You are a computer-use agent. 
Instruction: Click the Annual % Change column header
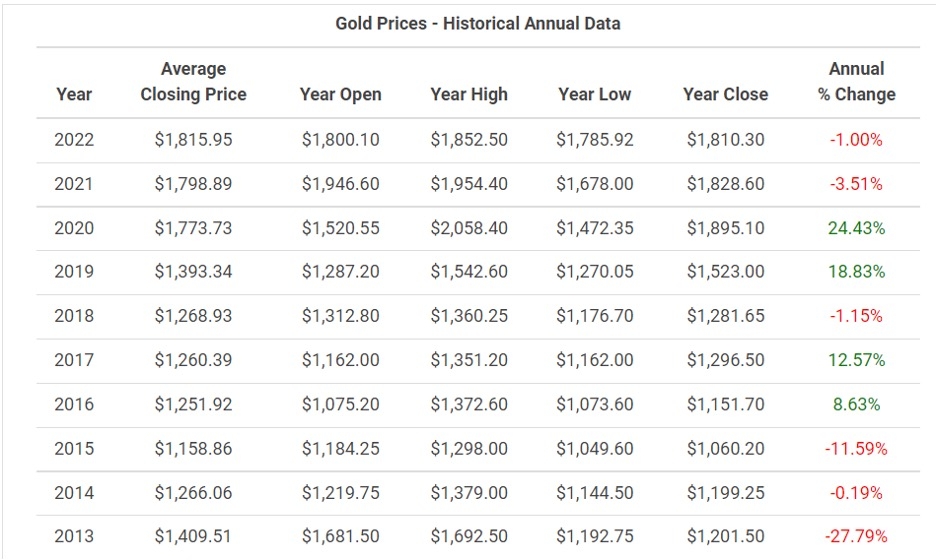(856, 82)
